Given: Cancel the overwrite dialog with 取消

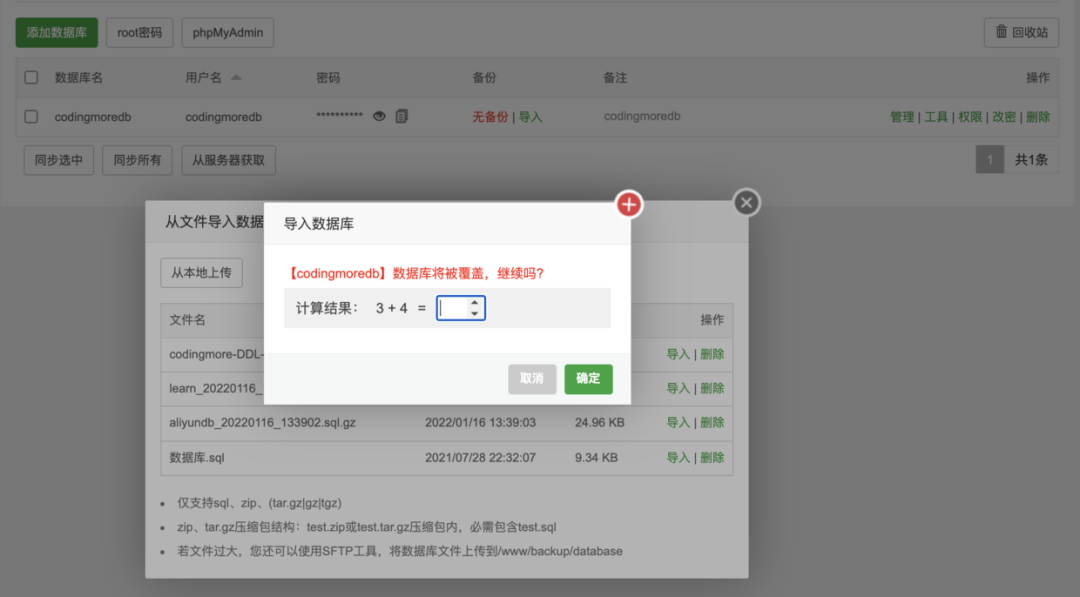Looking at the screenshot, I should pos(532,379).
